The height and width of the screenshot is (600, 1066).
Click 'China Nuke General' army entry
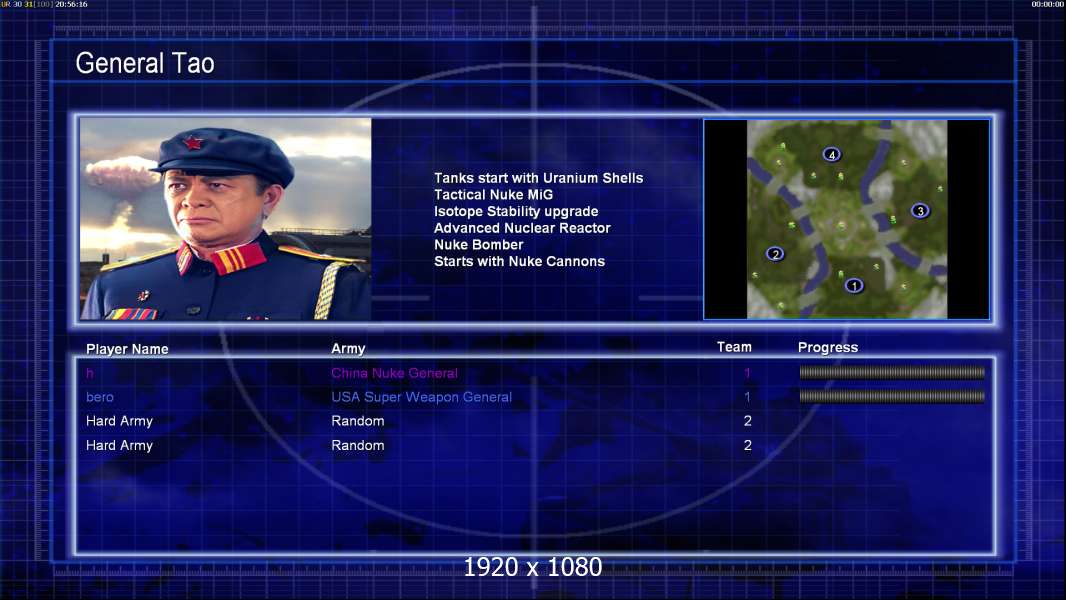coord(394,373)
